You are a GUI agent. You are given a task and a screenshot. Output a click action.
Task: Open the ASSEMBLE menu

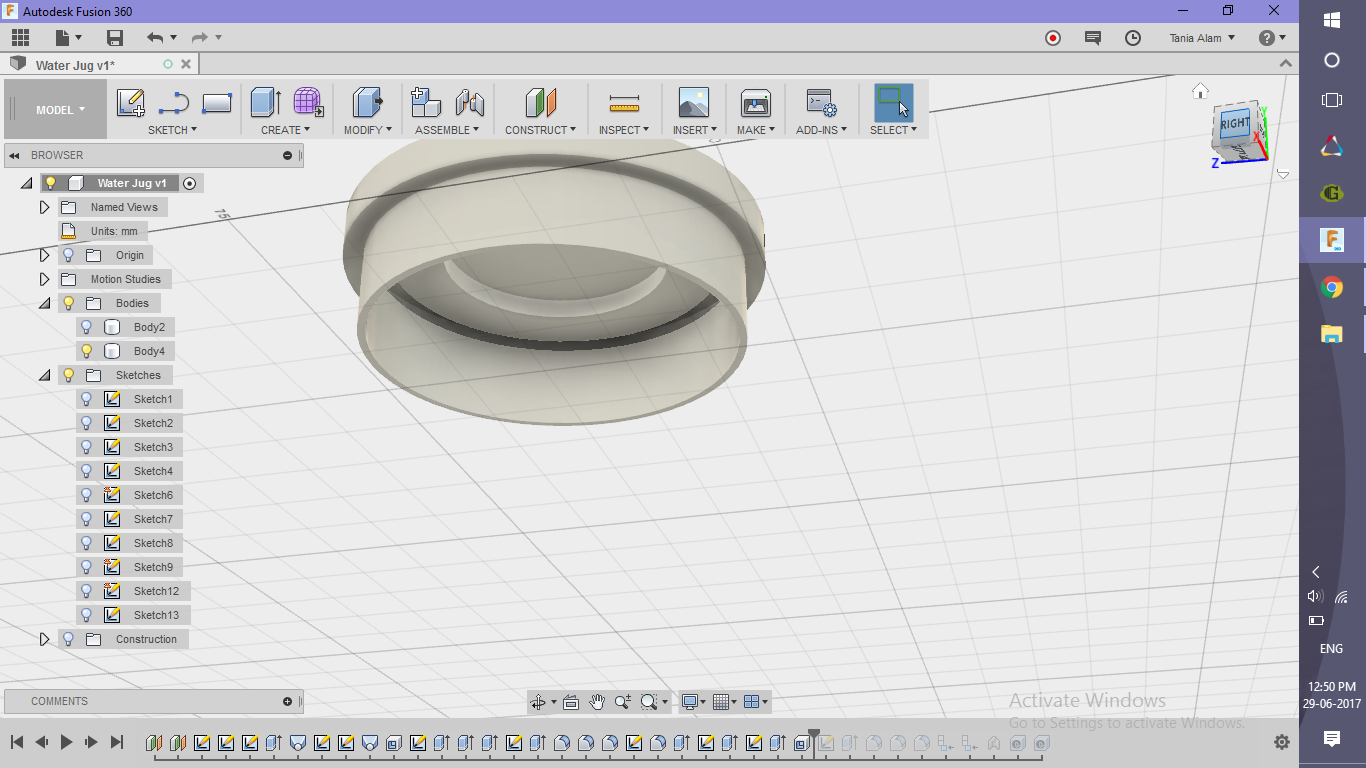(x=447, y=130)
